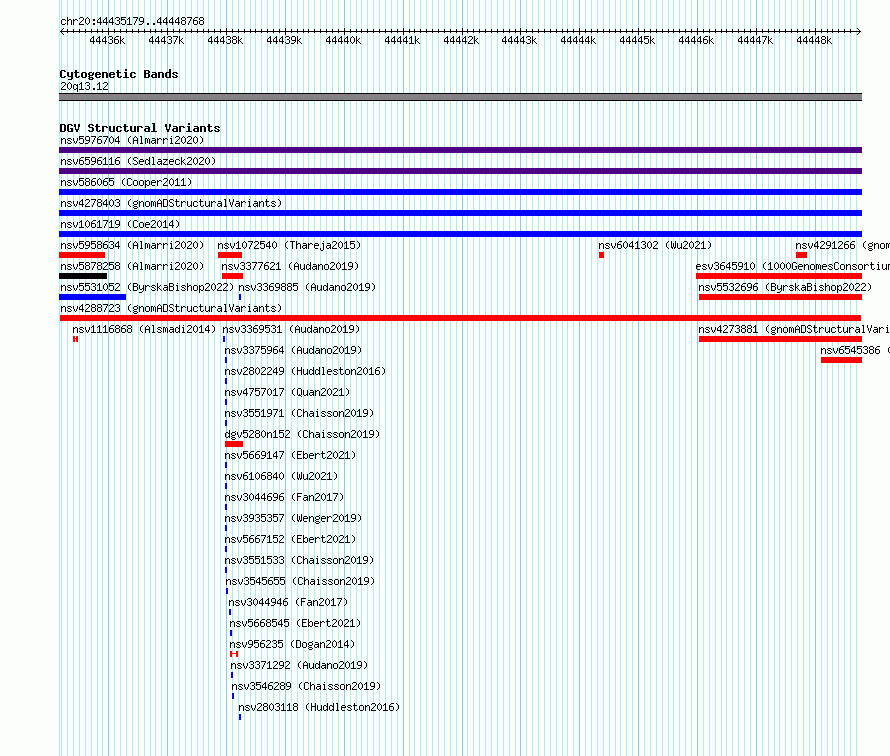
Task: Select the nsv1061719 (Coe2014) blue bar
Action: pyautogui.click(x=460, y=234)
